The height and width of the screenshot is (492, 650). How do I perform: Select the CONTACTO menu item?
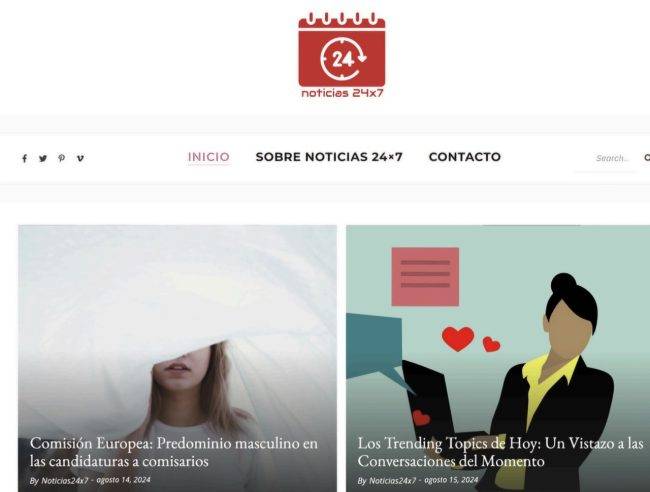(x=465, y=157)
